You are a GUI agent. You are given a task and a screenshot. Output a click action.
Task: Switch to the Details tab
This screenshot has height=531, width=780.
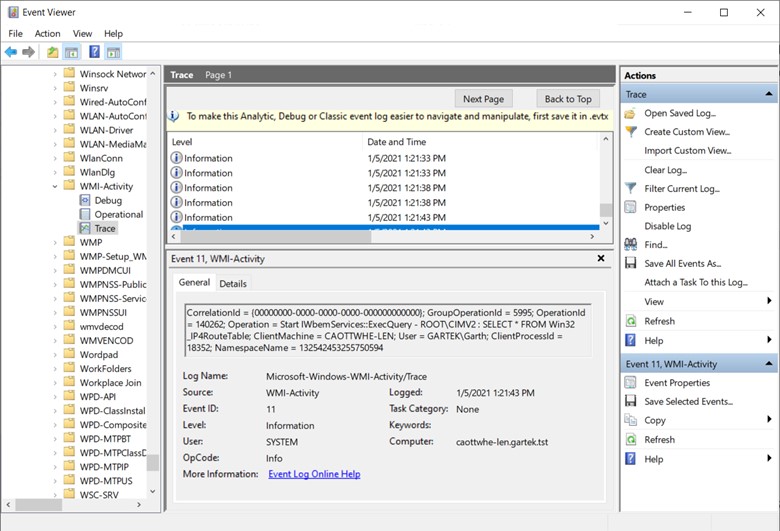pos(232,284)
